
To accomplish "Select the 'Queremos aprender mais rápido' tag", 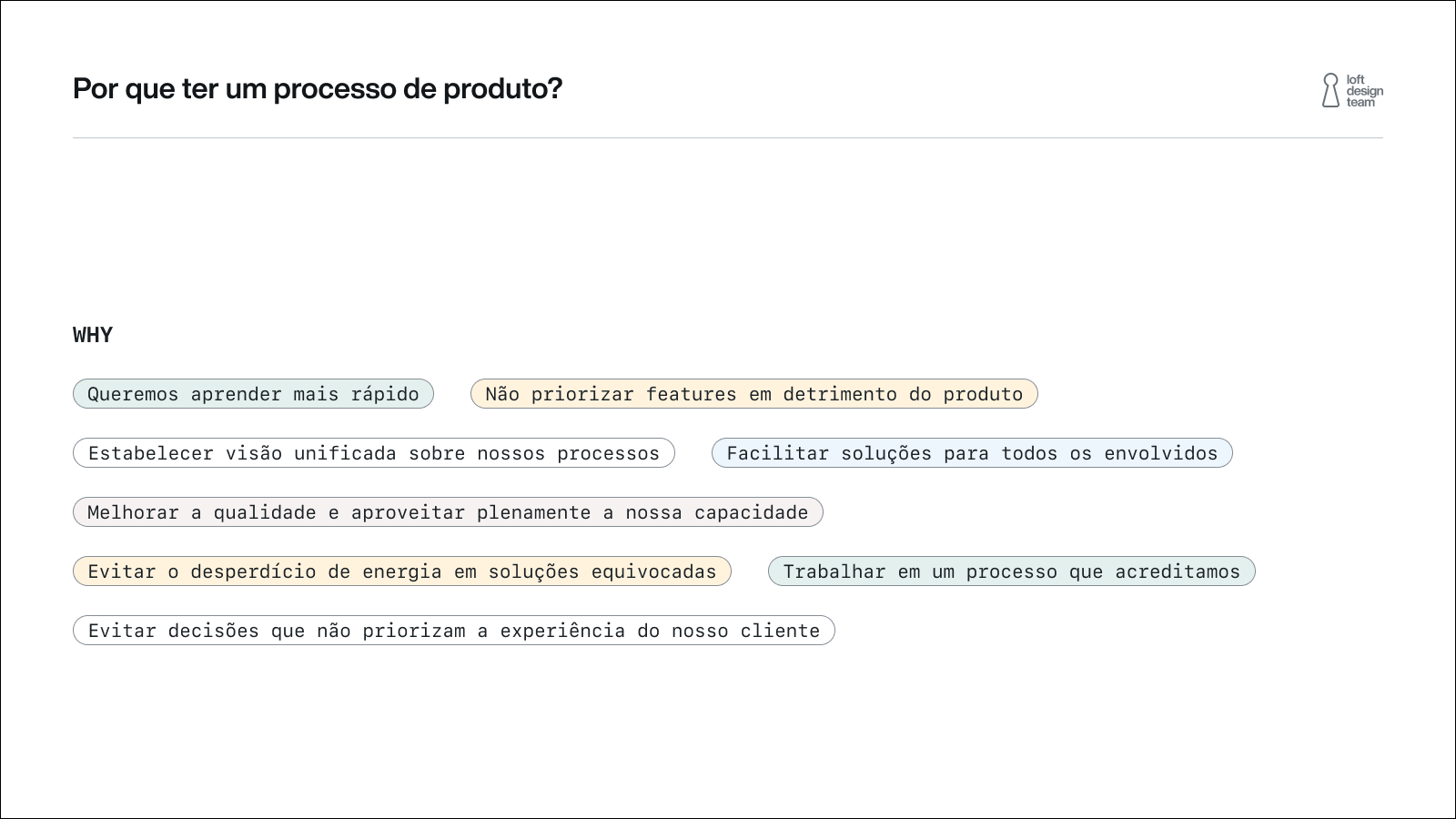I will (253, 394).
